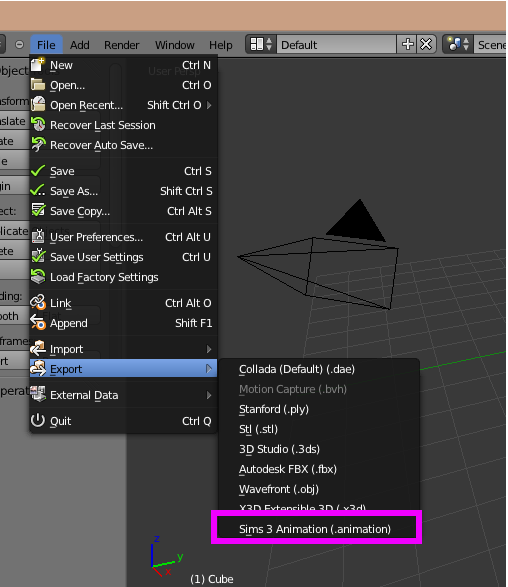
Task: Add a new screen layout with plus
Action: (407, 45)
